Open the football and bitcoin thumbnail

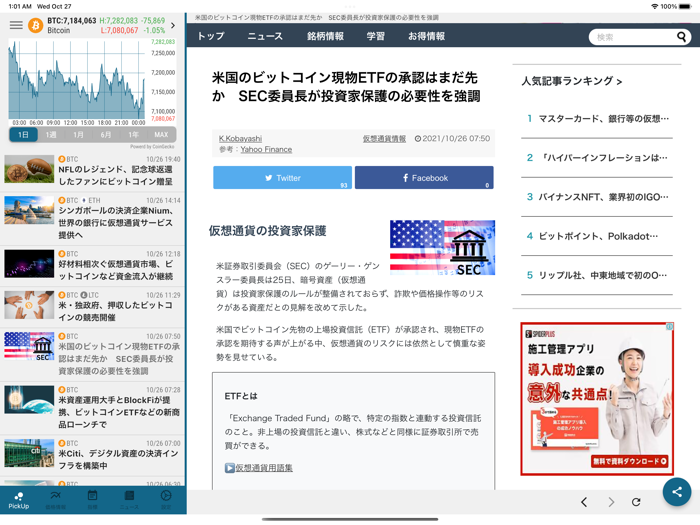29,169
